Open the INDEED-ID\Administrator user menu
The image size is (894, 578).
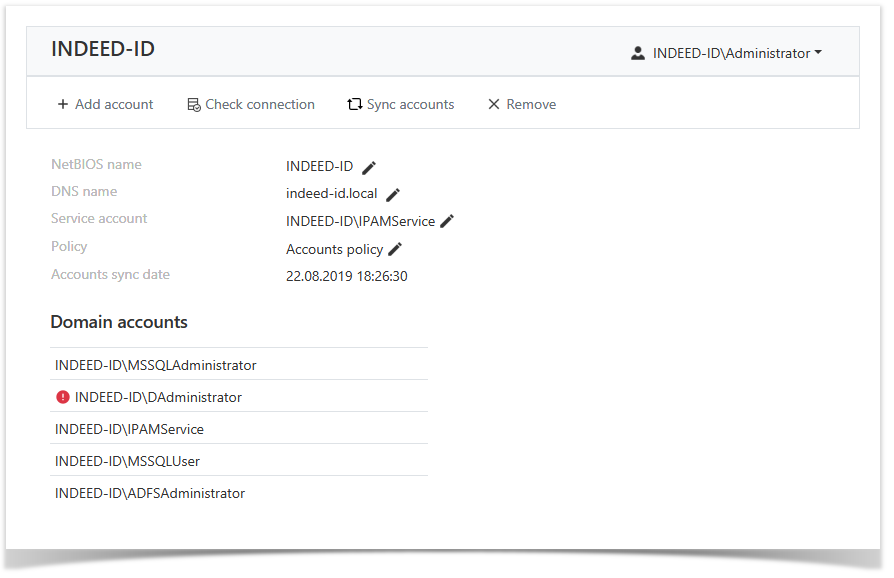[x=731, y=53]
